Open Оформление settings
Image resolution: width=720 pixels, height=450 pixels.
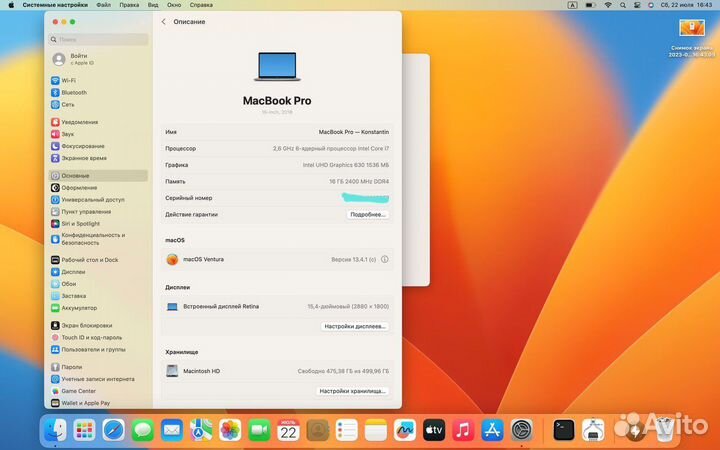coord(74,187)
